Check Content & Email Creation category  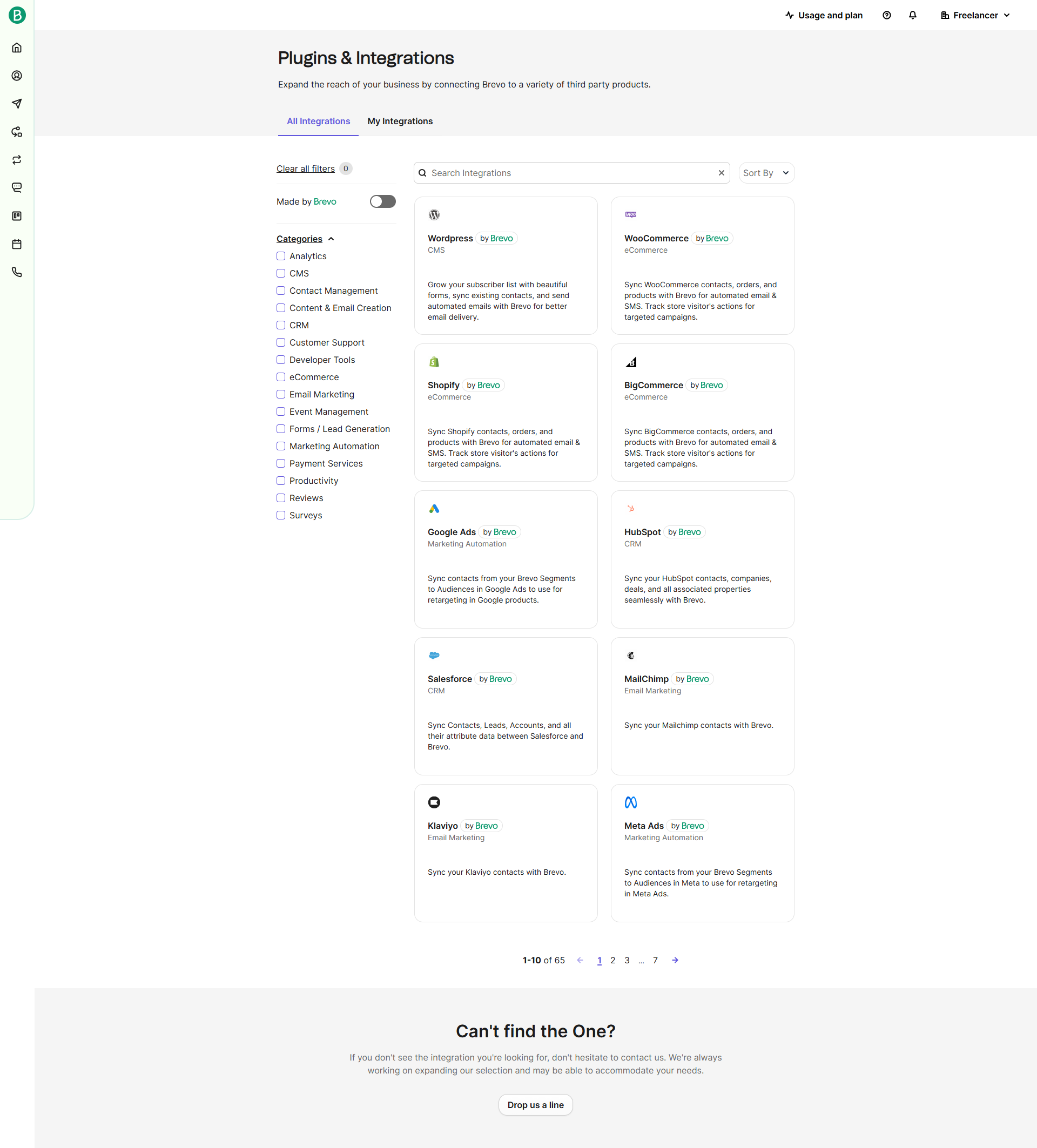(281, 308)
